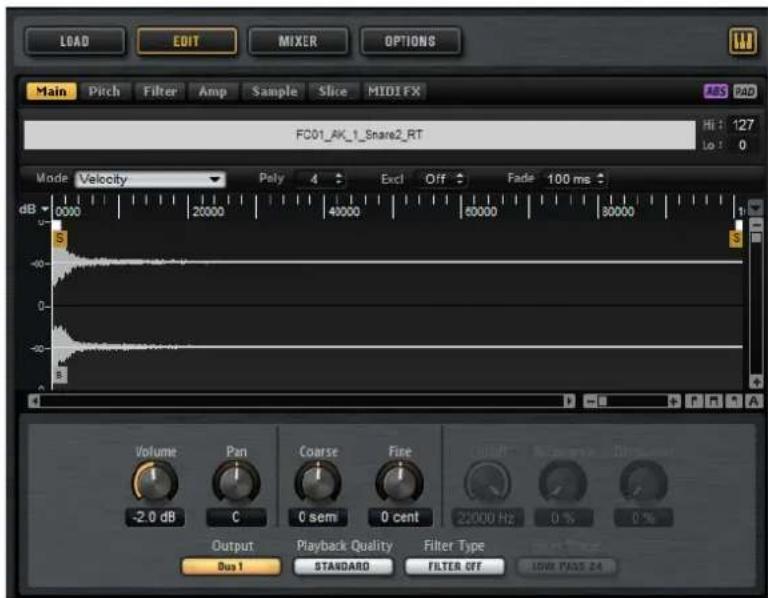768x598 pixels.
Task: Click the orange sample end S marker
Action: point(736,239)
